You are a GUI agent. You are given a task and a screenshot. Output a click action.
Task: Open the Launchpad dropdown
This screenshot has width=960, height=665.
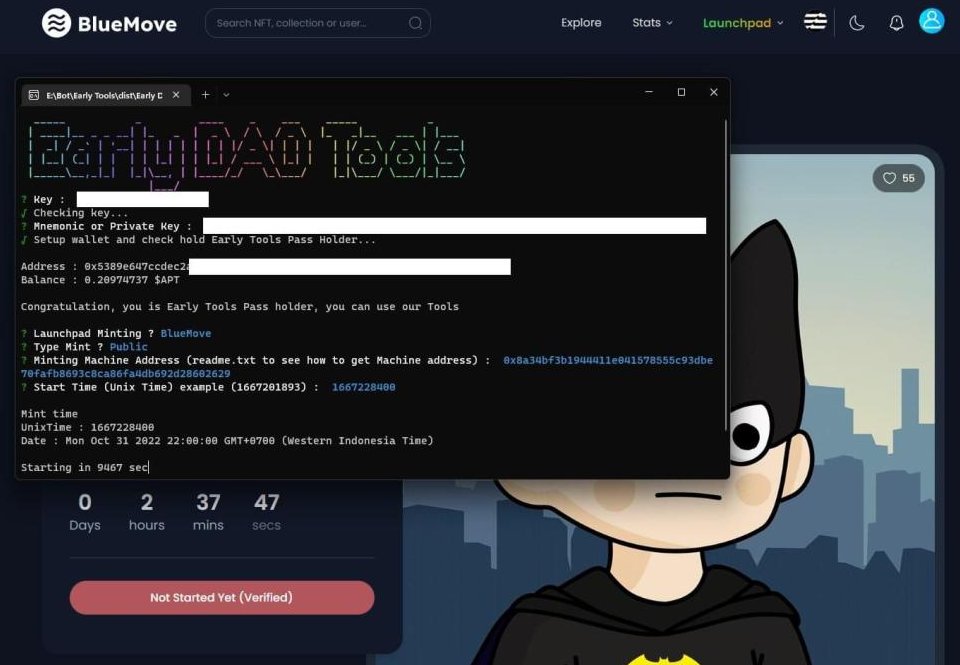click(741, 22)
